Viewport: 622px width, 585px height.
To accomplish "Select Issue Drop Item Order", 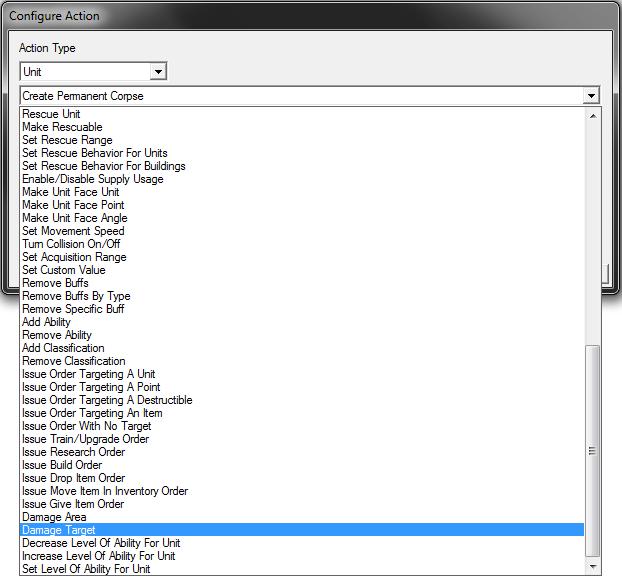I will (x=302, y=478).
